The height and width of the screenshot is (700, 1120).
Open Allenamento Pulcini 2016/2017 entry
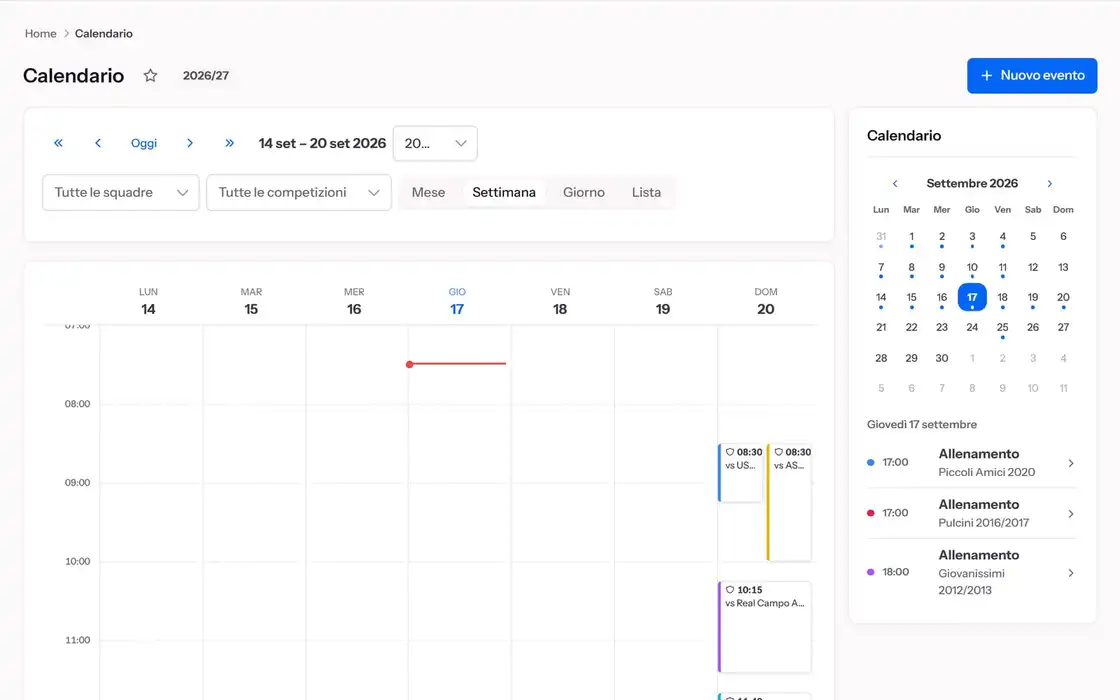click(971, 514)
